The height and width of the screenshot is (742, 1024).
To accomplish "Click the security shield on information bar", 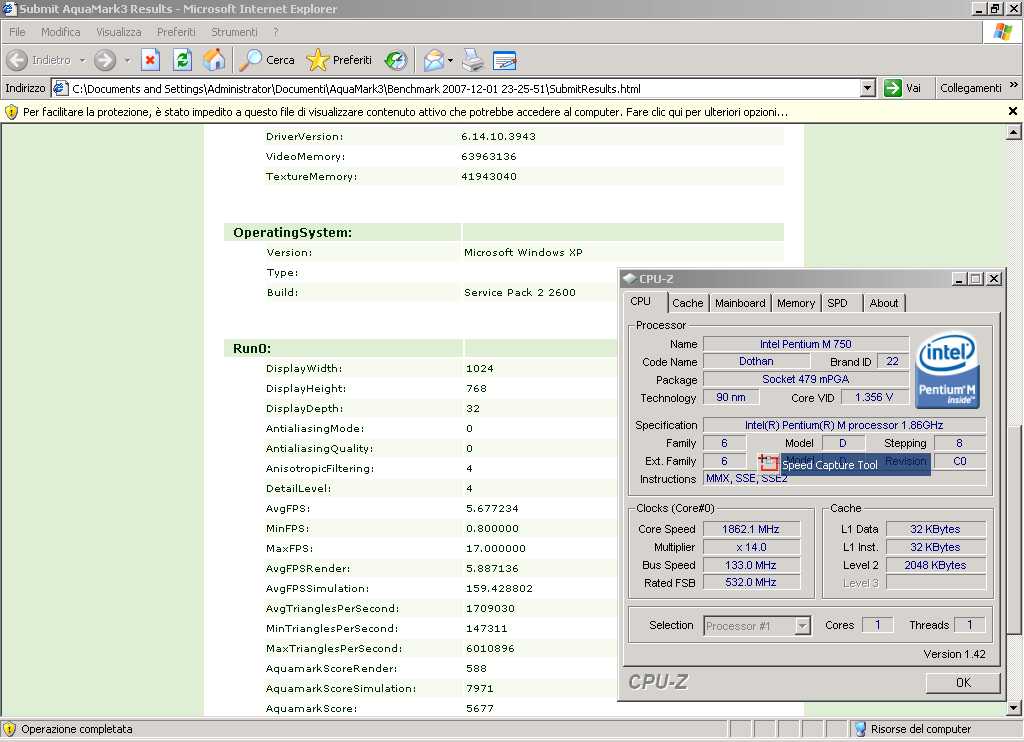I will point(11,112).
